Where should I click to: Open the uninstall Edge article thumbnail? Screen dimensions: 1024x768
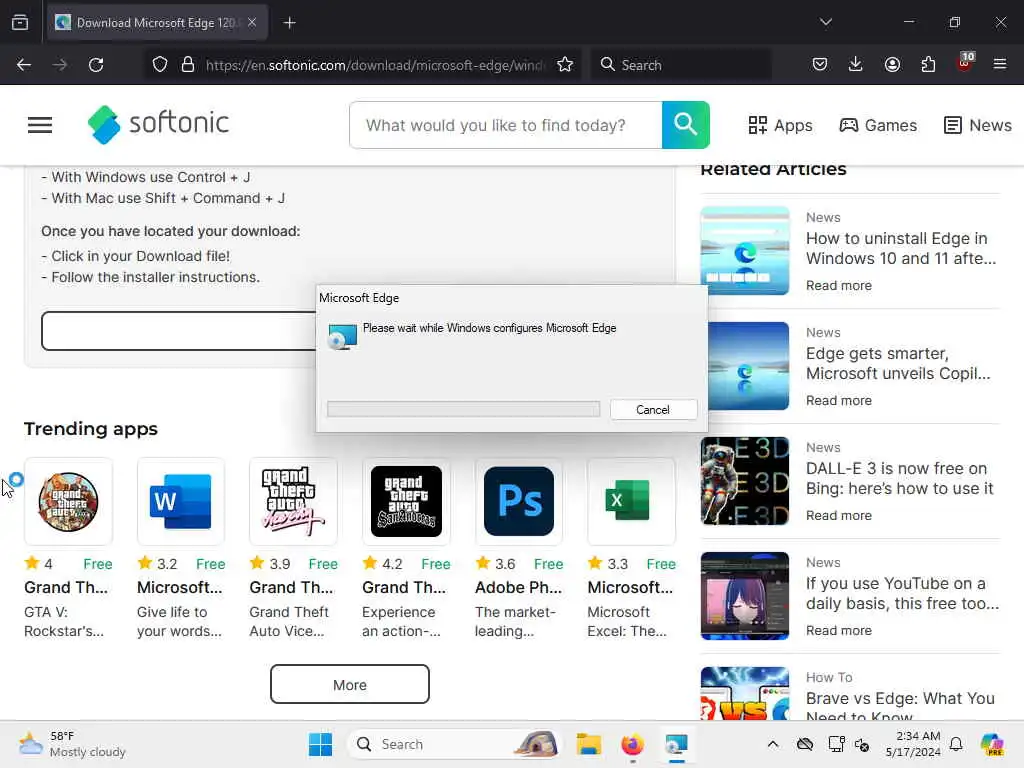click(745, 251)
